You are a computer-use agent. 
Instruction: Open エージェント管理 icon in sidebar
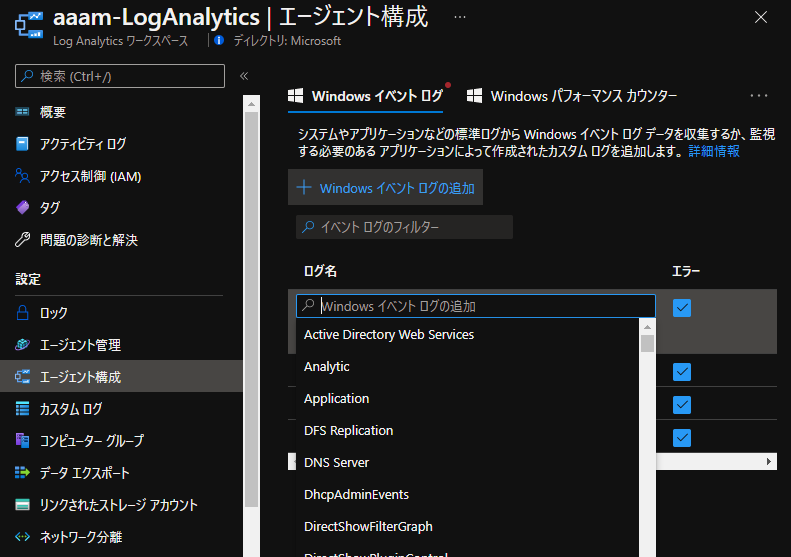point(22,345)
